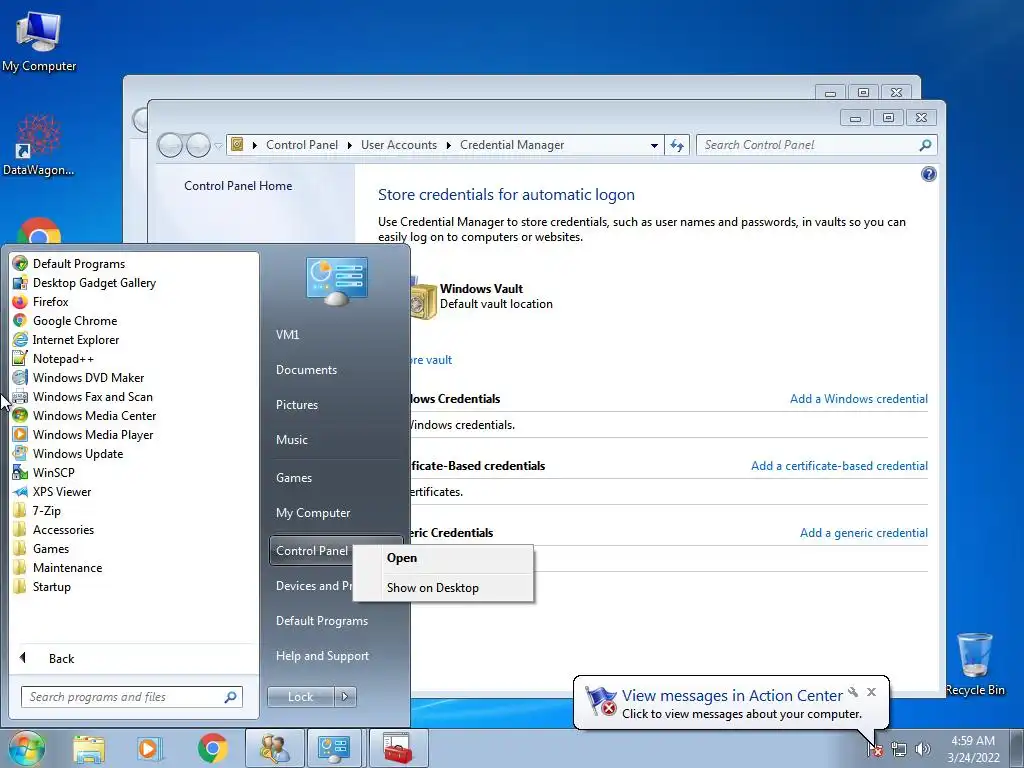Open Music from the Start menu
This screenshot has width=1024, height=768.
click(x=291, y=440)
